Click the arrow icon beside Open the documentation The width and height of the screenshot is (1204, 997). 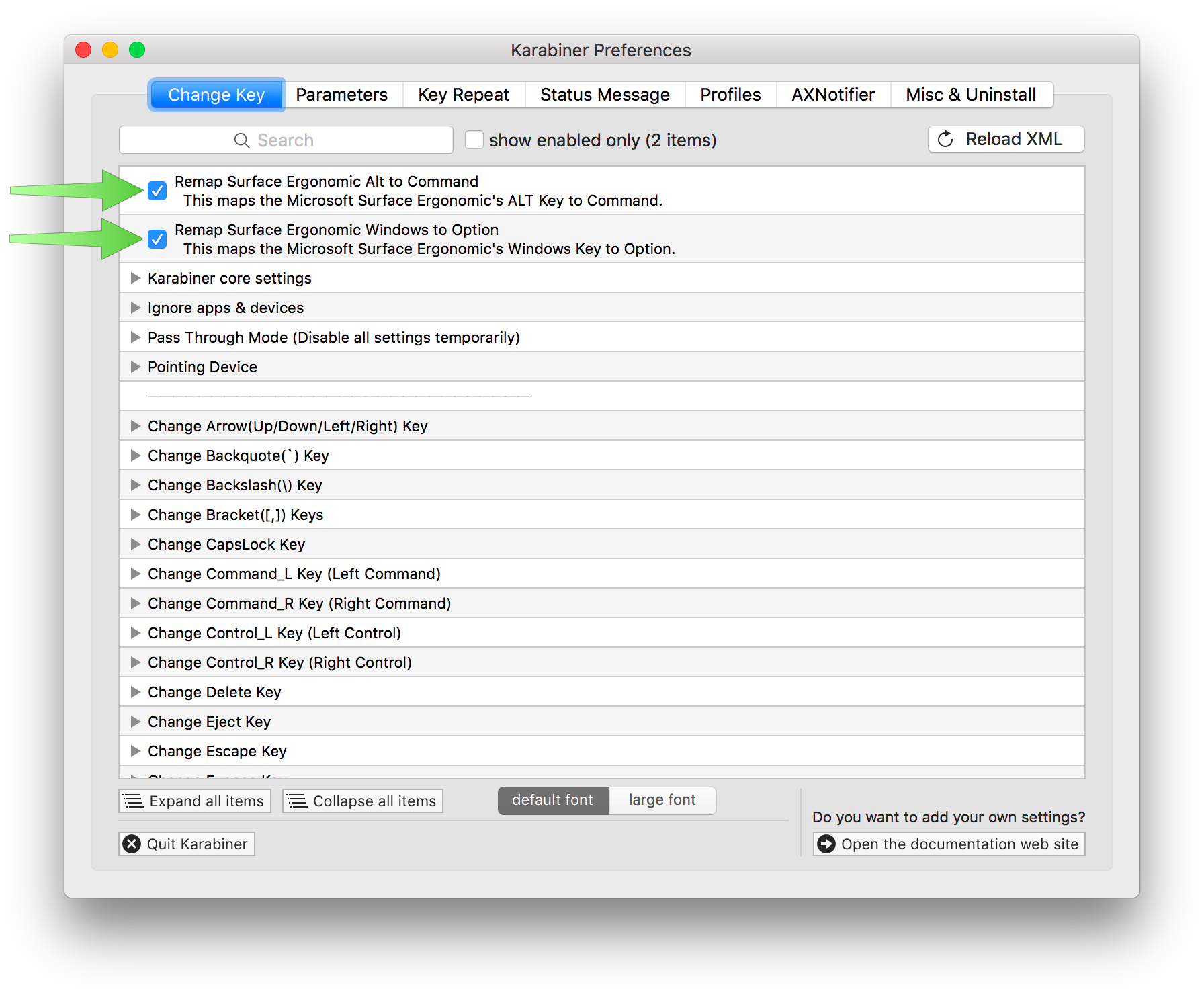click(x=826, y=844)
